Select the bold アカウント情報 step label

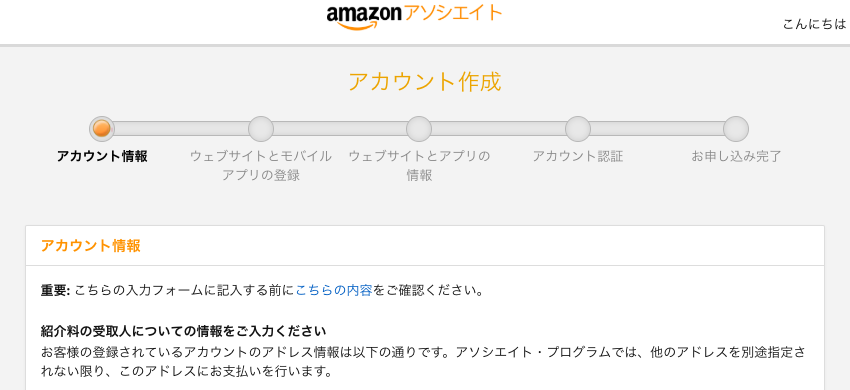click(x=102, y=157)
